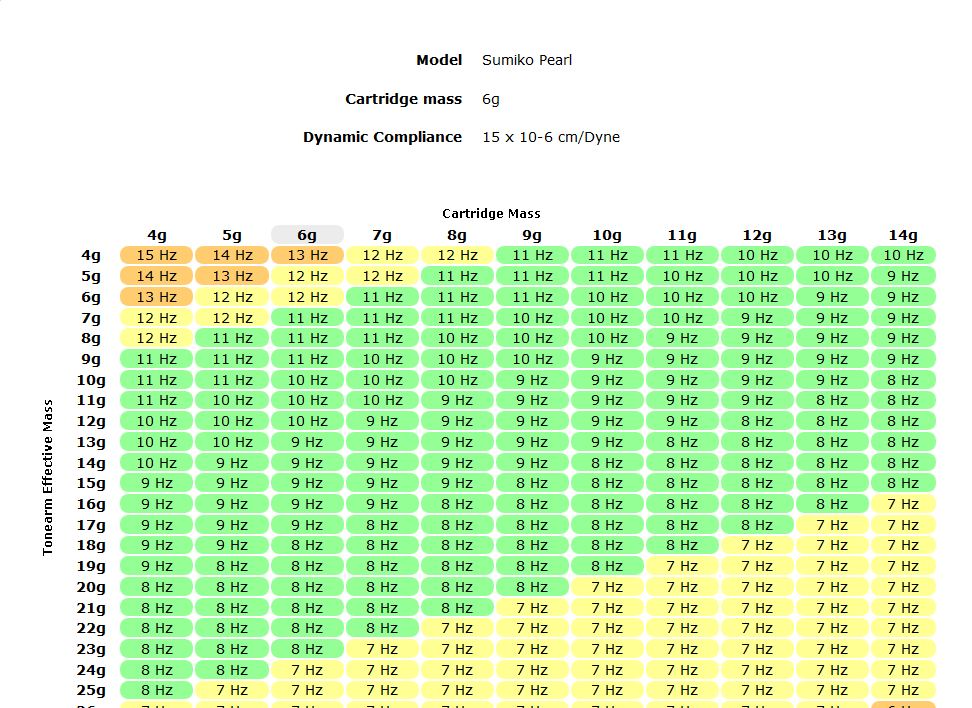Click the 7g cartridge mass column header
Image resolution: width=972 pixels, height=708 pixels.
(382, 235)
